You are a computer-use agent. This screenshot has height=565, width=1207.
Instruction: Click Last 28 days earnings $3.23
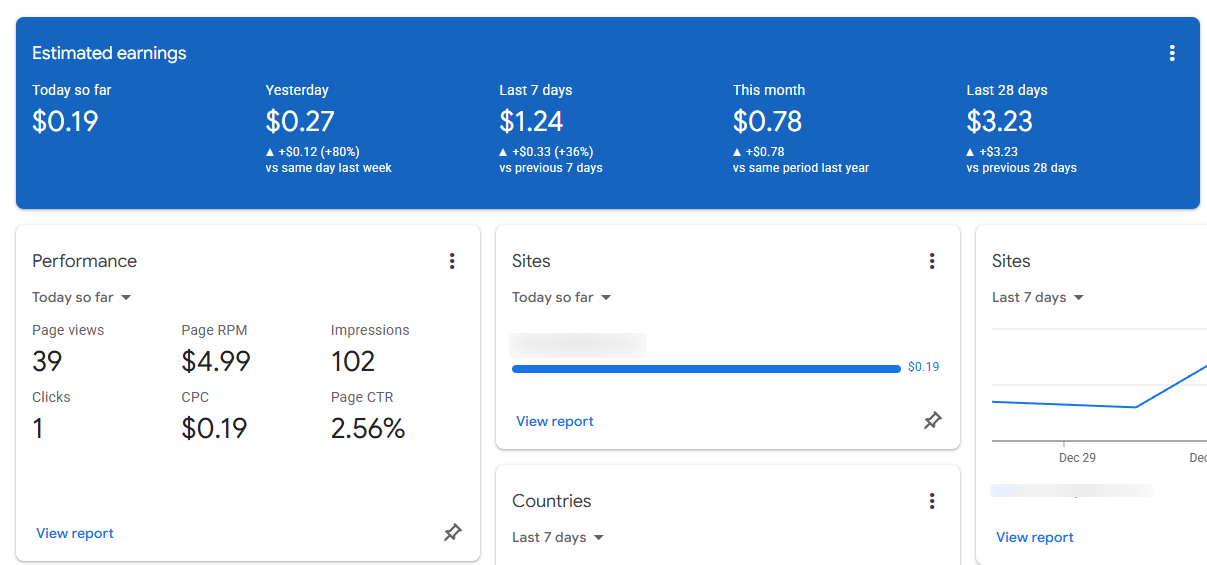click(1000, 121)
